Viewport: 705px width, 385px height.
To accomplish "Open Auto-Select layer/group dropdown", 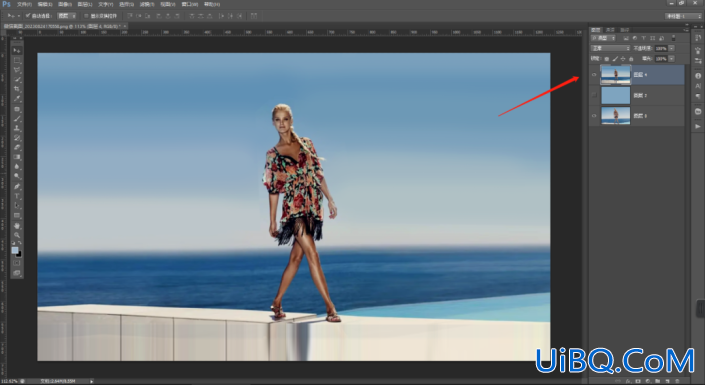I will (67, 16).
